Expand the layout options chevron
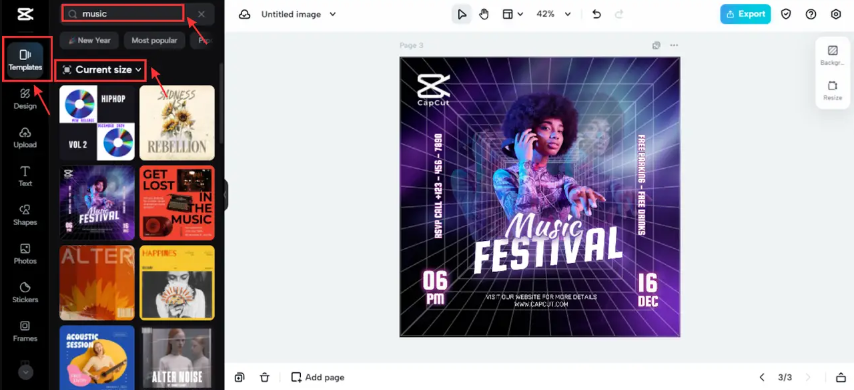This screenshot has height=390, width=854. 520,14
